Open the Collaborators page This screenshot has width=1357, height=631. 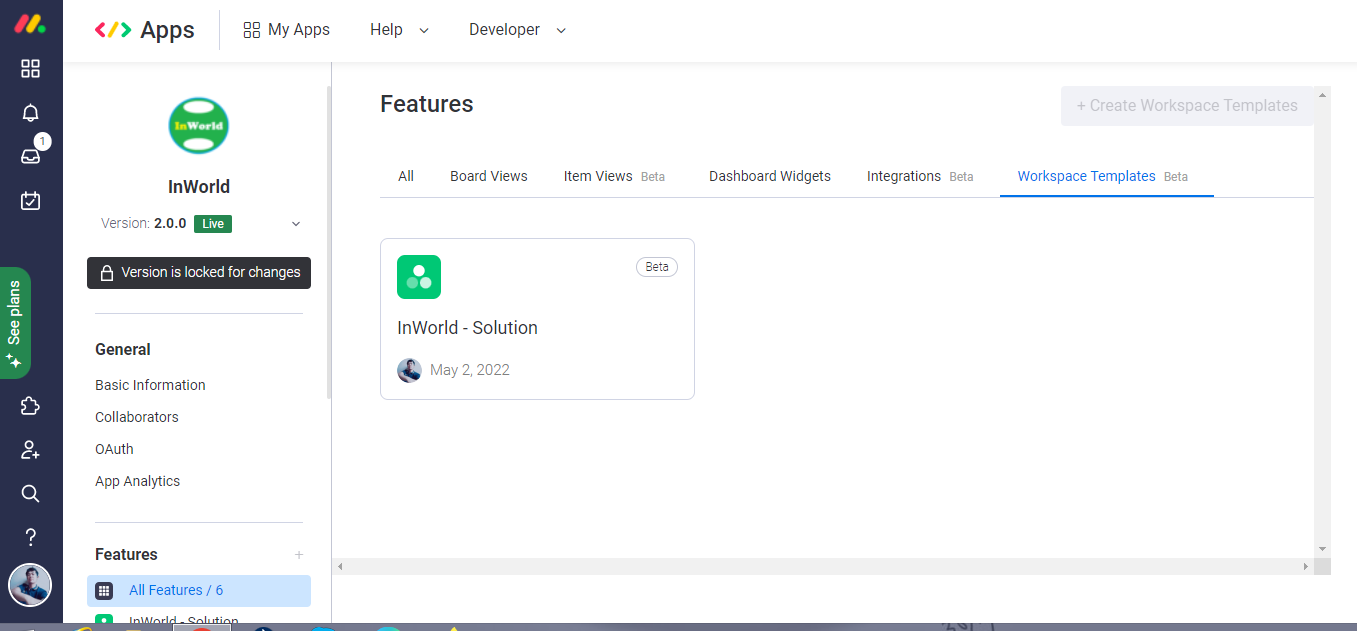(137, 417)
